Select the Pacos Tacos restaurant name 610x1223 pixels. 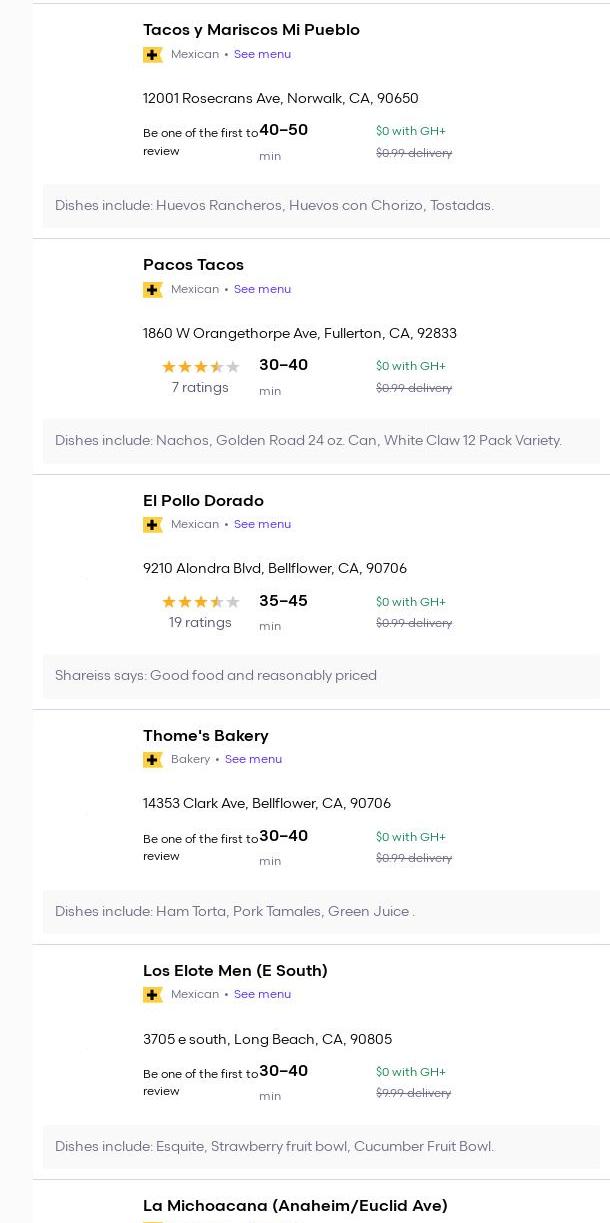click(x=193, y=265)
